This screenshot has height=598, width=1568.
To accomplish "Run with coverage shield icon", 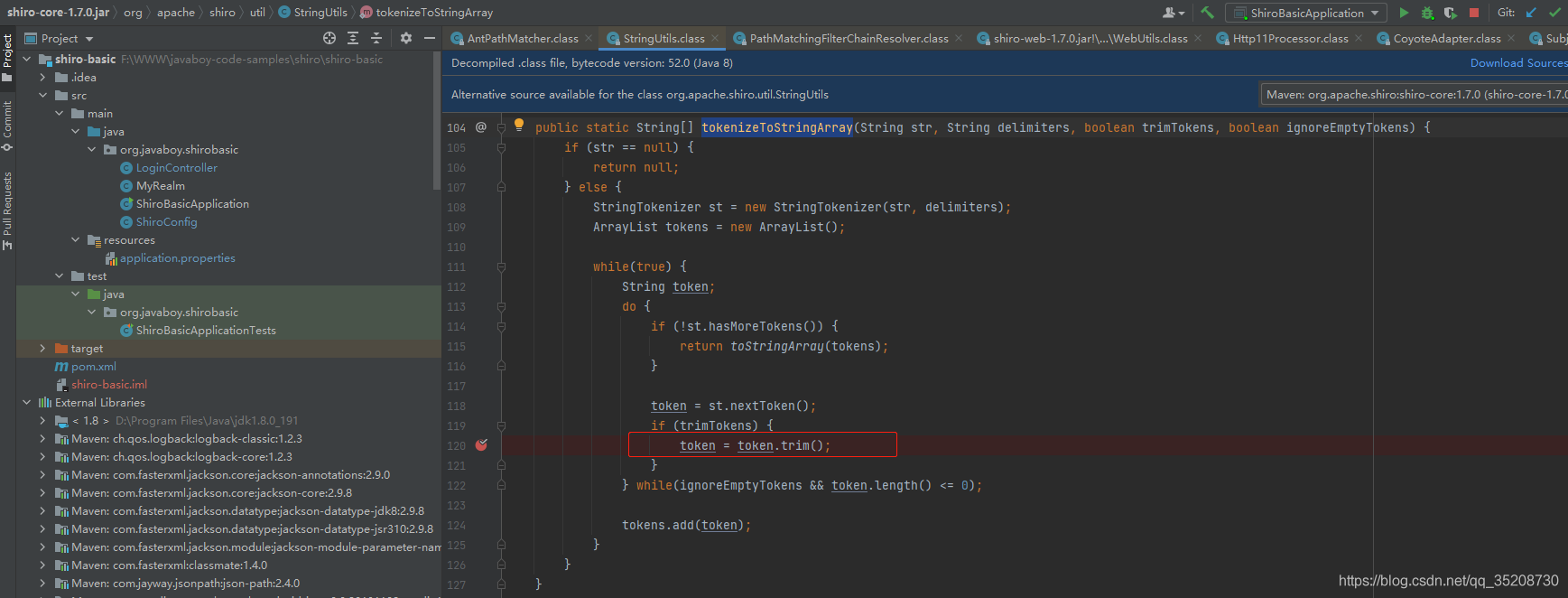I will click(x=1451, y=13).
